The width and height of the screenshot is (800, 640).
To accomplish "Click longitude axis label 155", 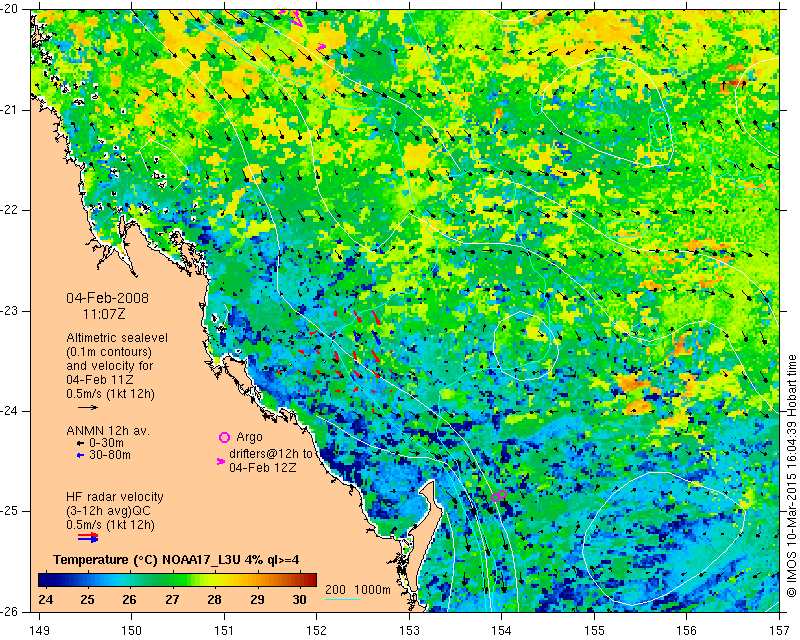I will pyautogui.click(x=594, y=631).
